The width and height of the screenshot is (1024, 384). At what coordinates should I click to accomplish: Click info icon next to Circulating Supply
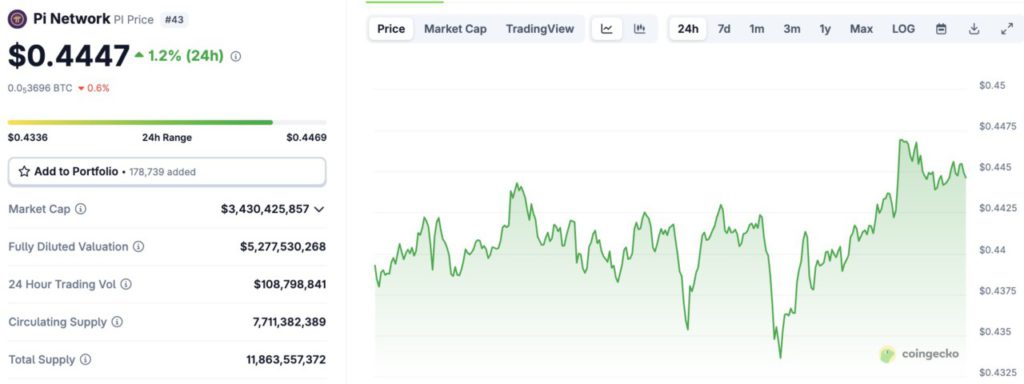(x=117, y=322)
